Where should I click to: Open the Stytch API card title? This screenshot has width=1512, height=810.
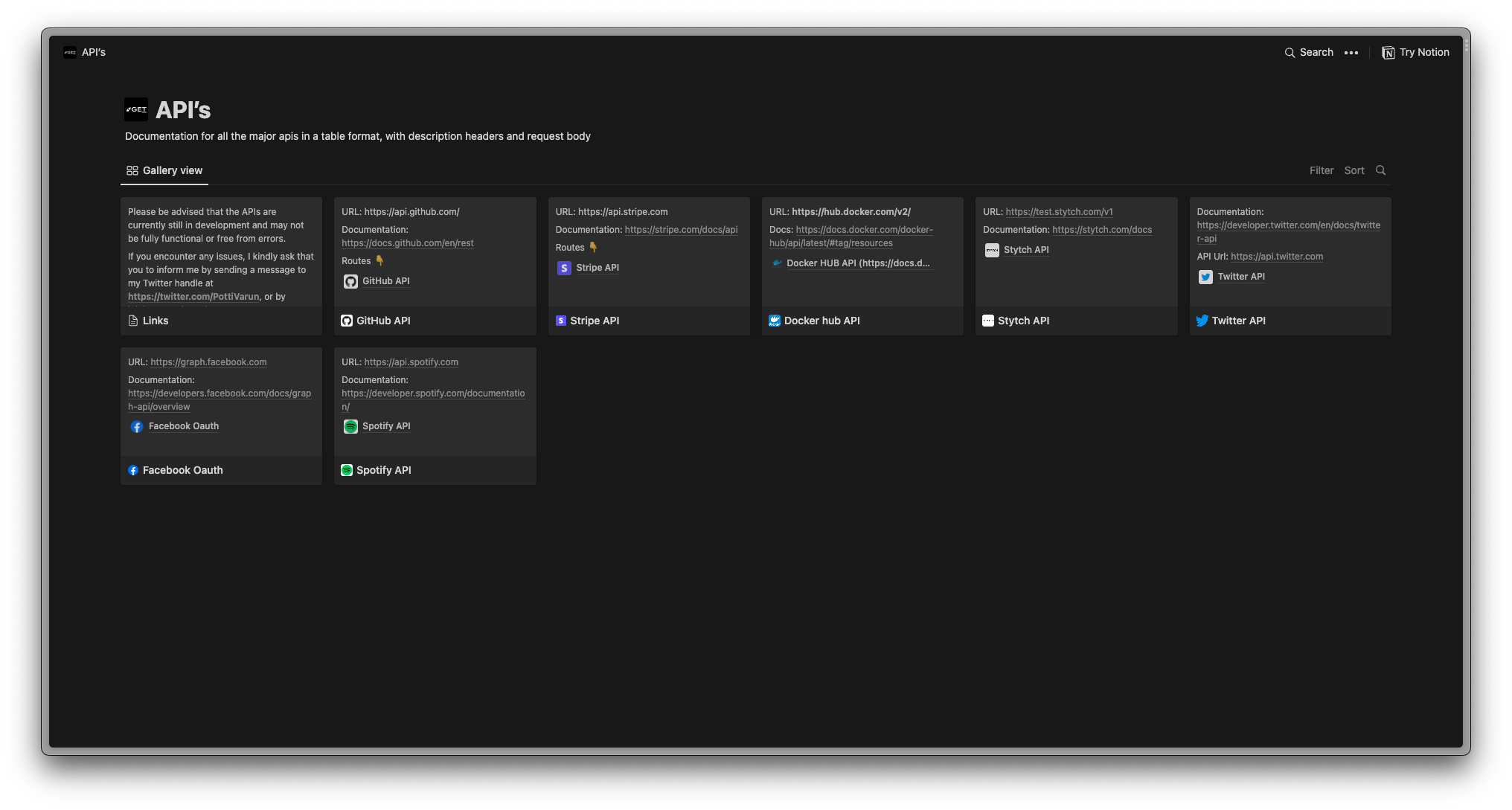pos(1023,321)
